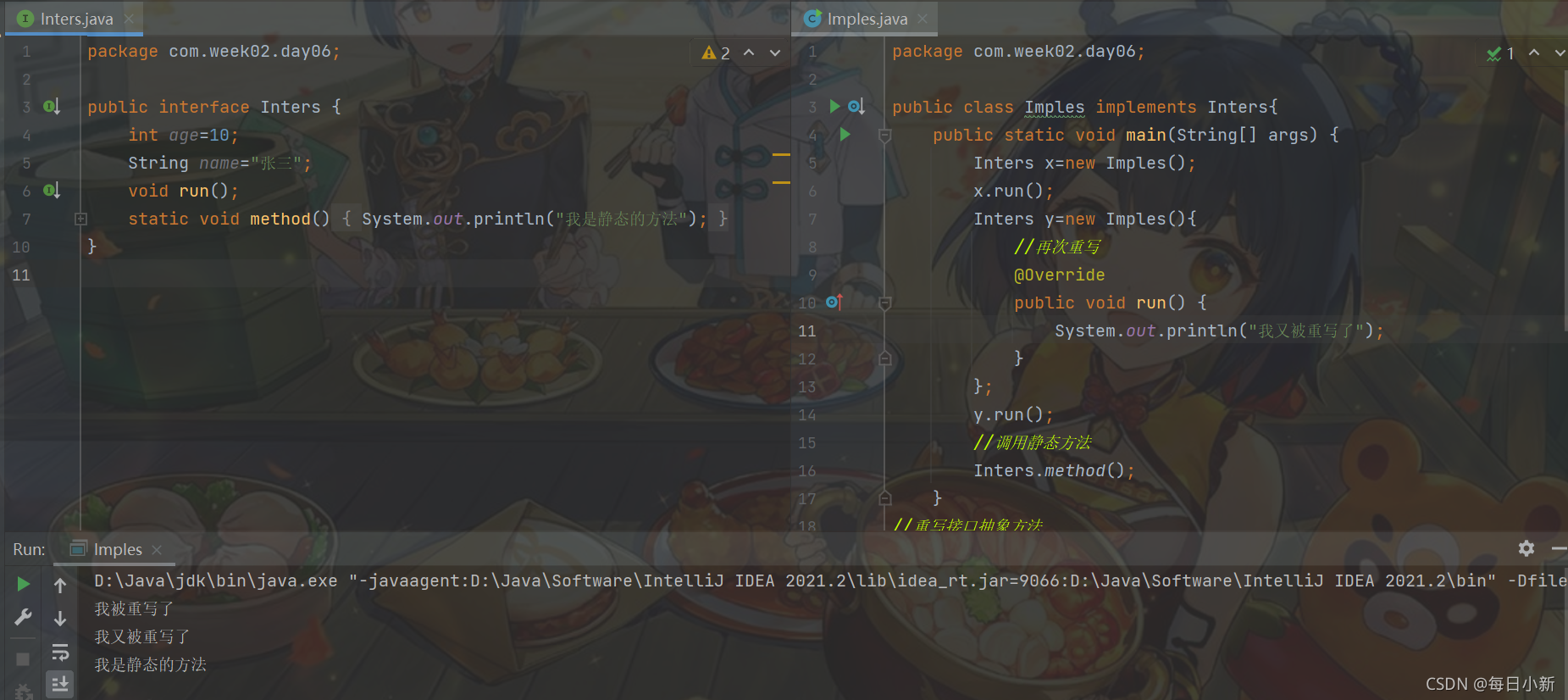Go to next highlighted issue in Imples.java

tap(1560, 53)
